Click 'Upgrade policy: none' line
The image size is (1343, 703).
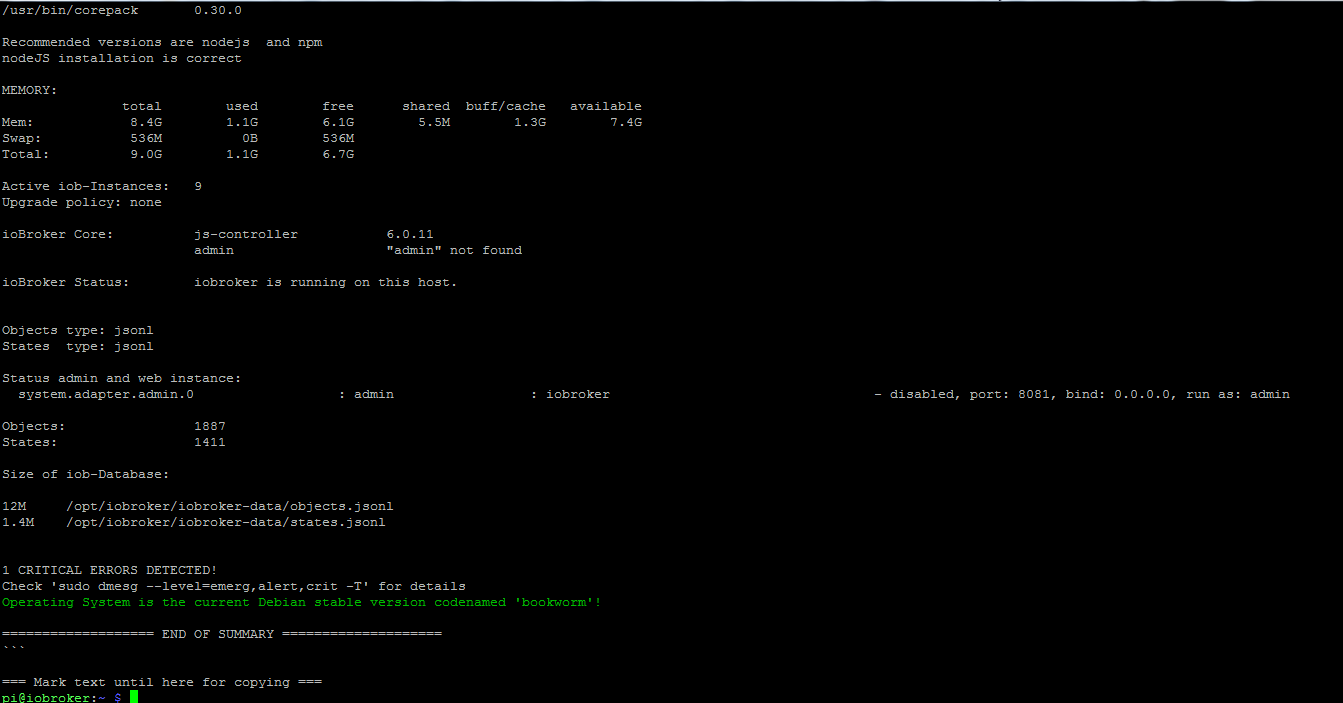pos(82,202)
